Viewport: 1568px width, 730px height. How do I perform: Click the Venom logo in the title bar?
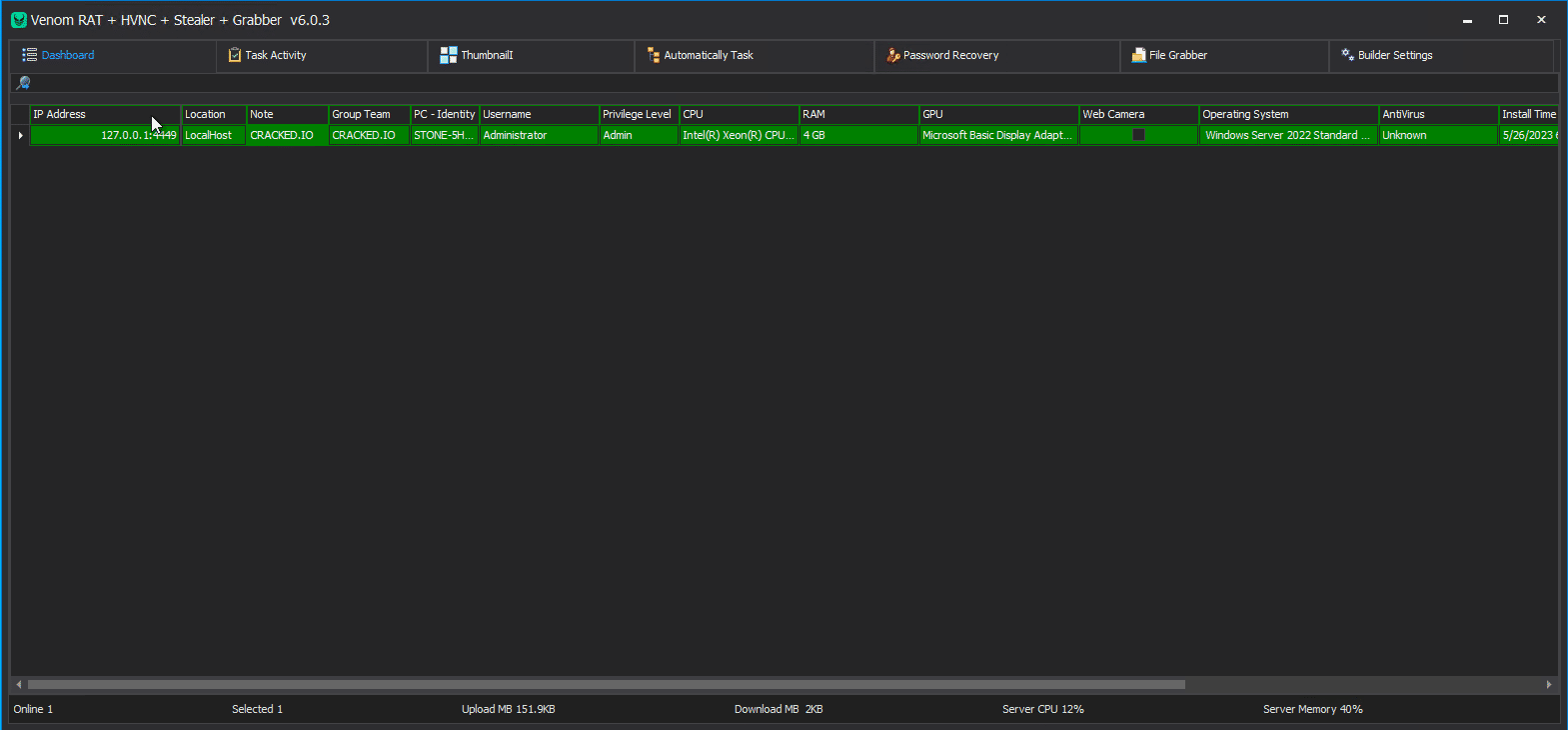point(19,20)
